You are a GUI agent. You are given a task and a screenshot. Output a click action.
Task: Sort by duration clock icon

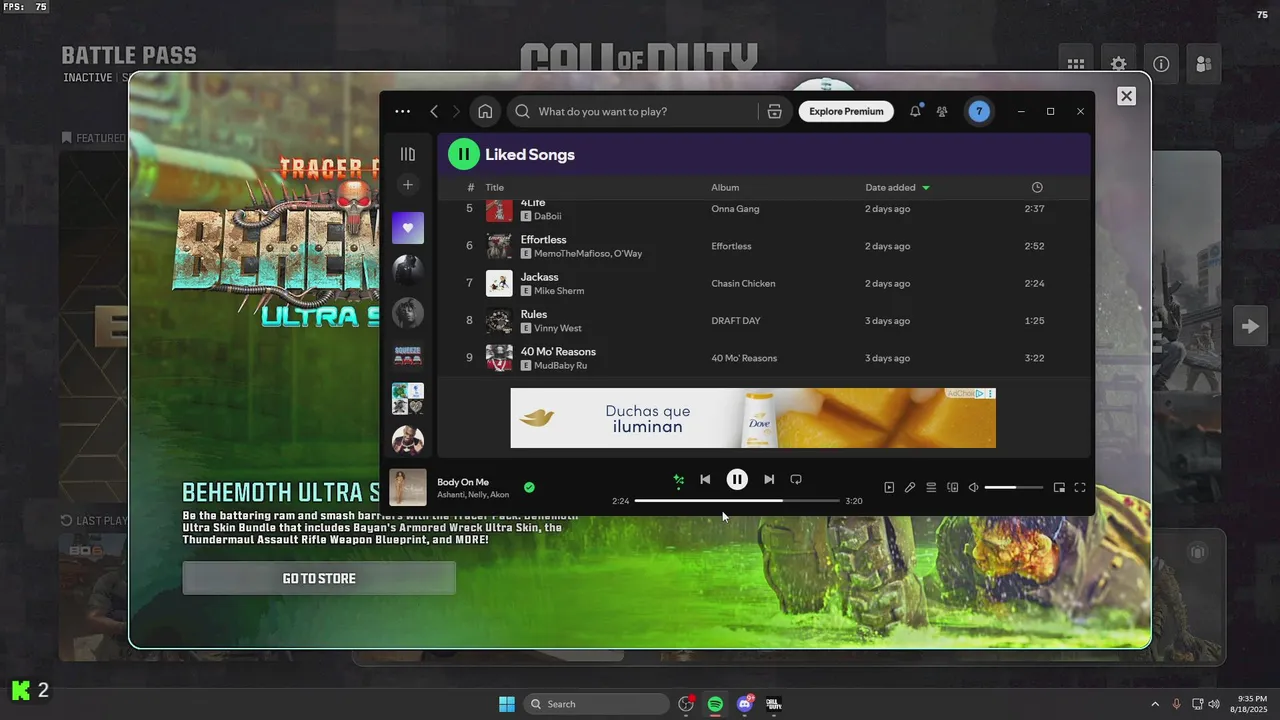1037,188
